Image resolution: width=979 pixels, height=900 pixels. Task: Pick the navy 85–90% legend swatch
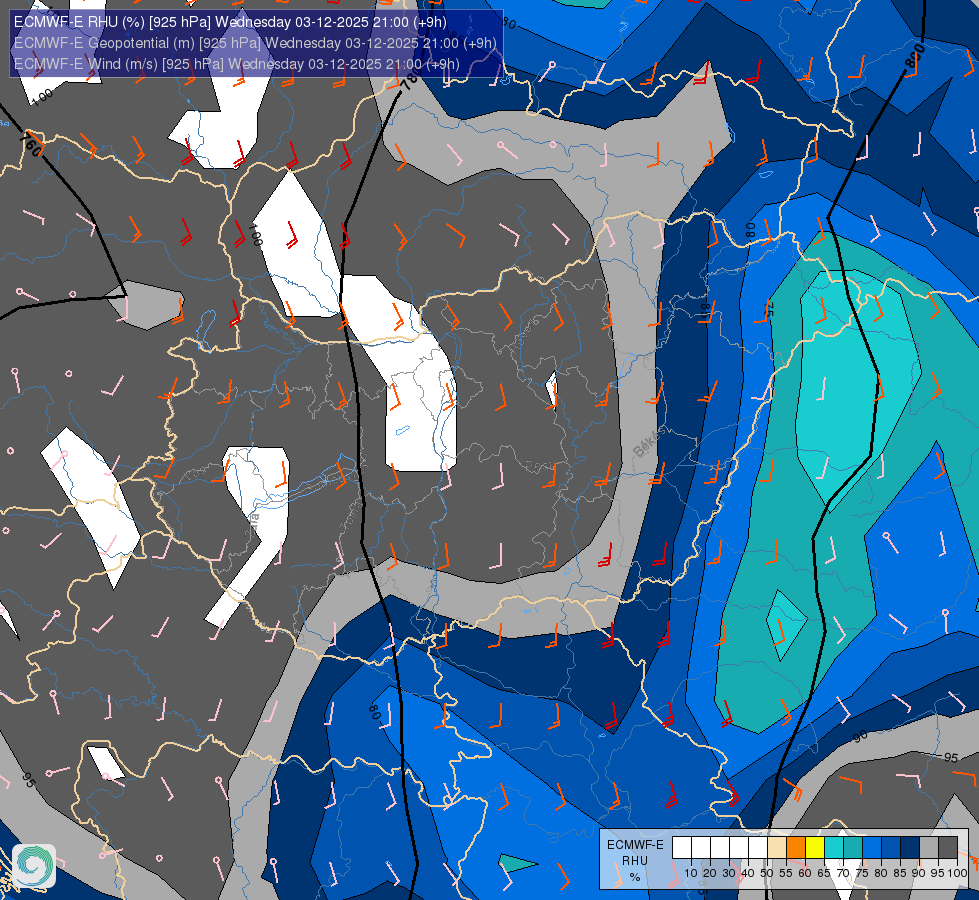coord(910,848)
